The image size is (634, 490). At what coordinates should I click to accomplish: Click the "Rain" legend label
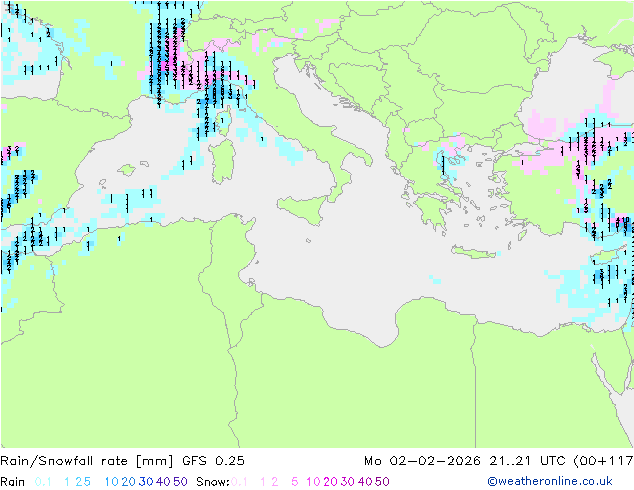point(13,482)
